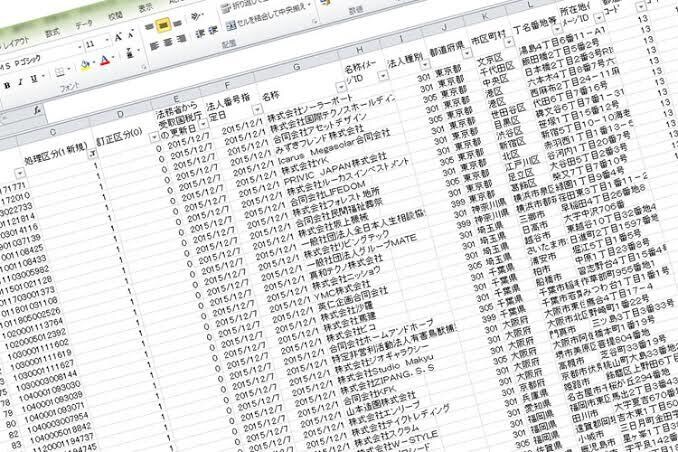Open filter dropdown for 法人種別

[425, 65]
